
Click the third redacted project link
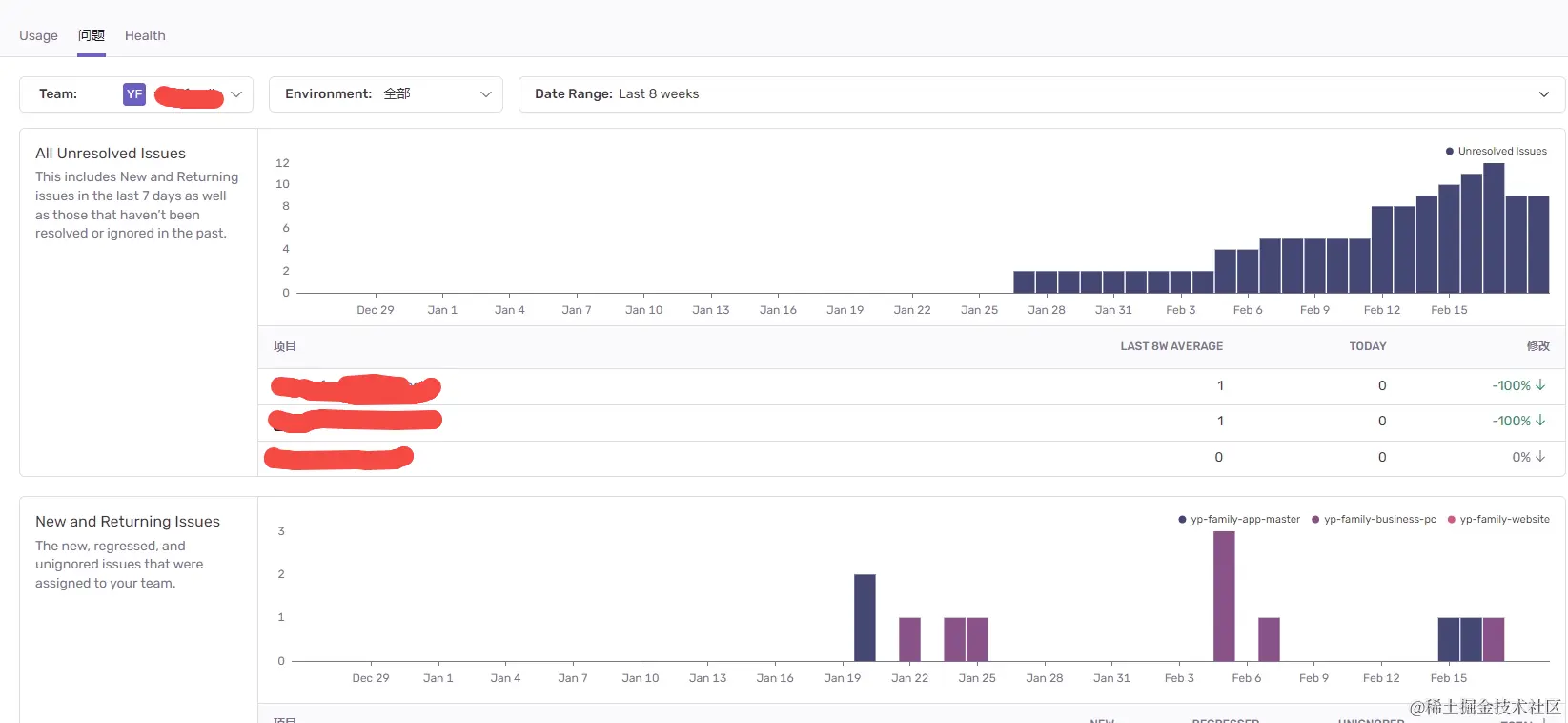[x=338, y=458]
